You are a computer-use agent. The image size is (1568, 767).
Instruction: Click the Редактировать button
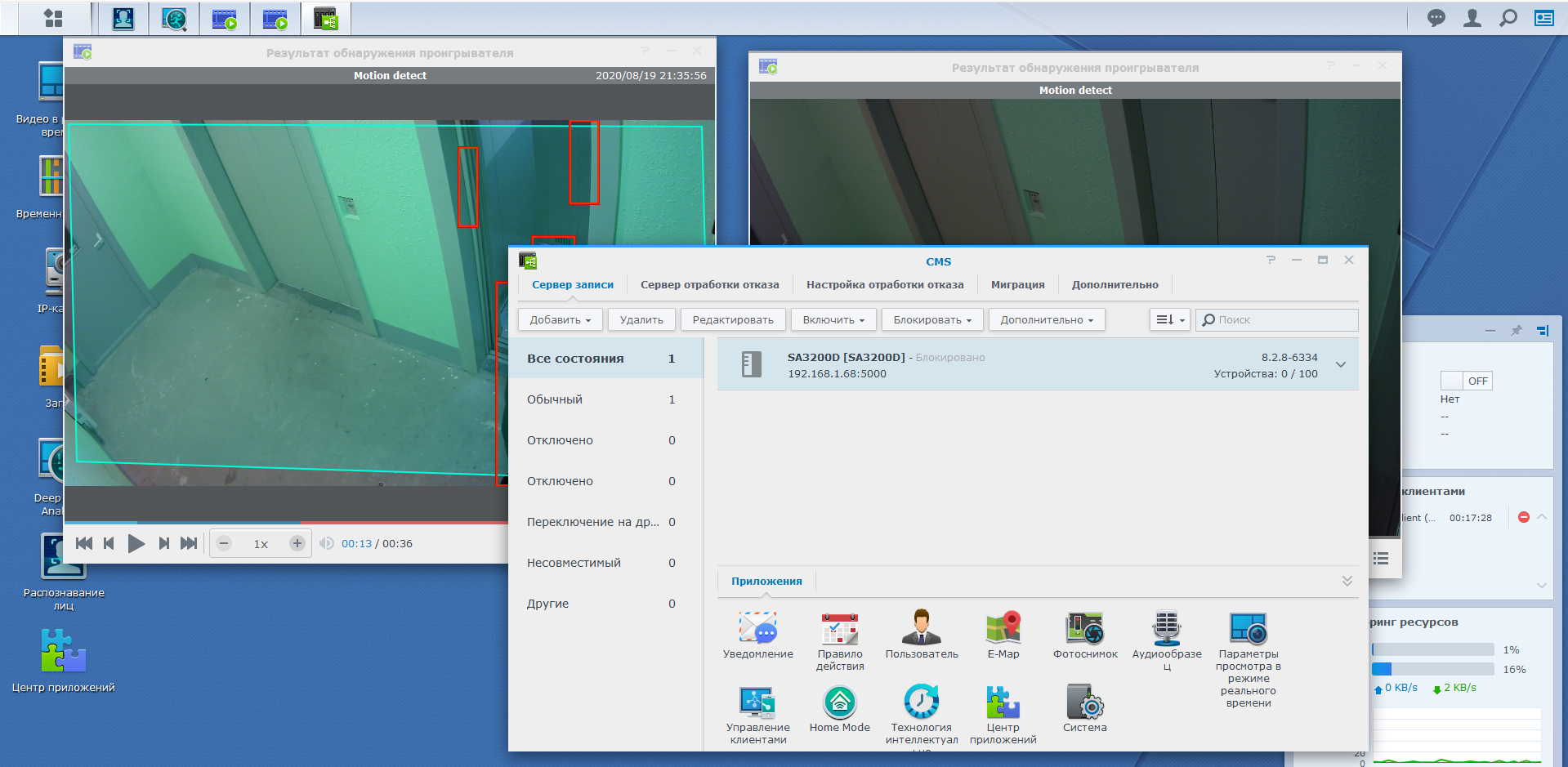pos(733,319)
